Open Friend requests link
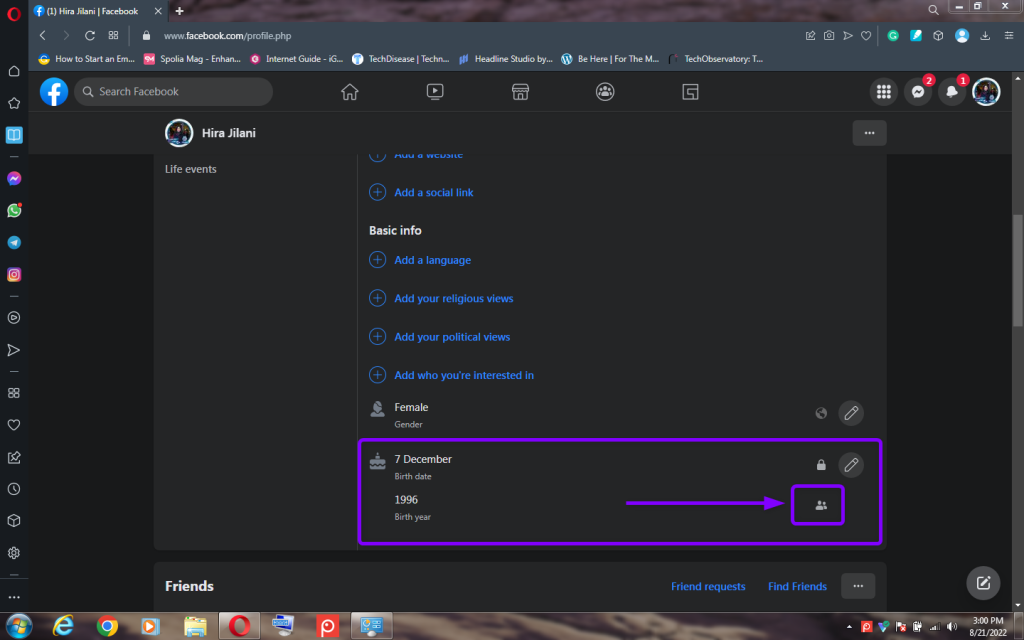 pyautogui.click(x=707, y=587)
